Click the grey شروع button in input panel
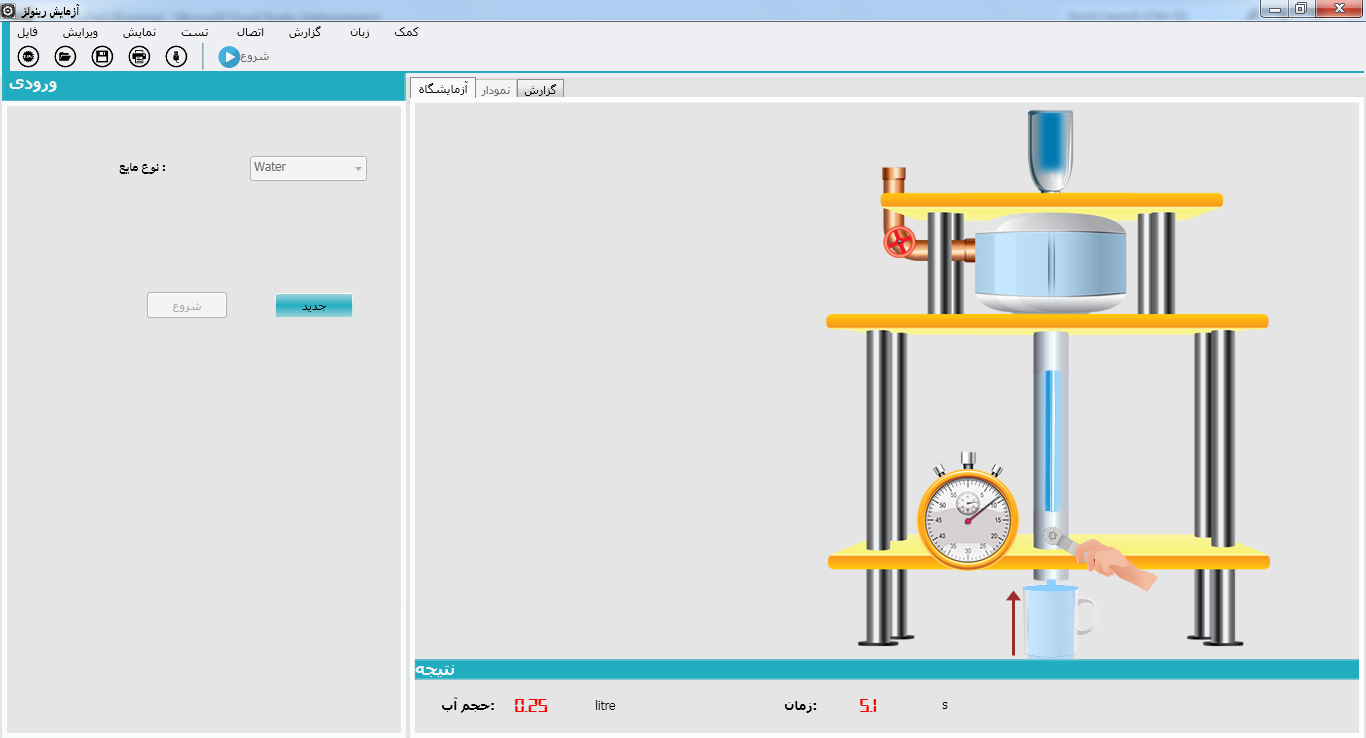1366x738 pixels. (187, 306)
